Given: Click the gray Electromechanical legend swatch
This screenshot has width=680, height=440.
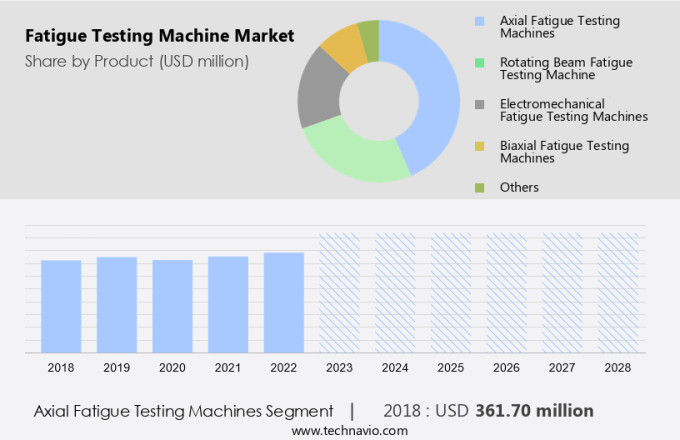Looking at the screenshot, I should point(480,104).
